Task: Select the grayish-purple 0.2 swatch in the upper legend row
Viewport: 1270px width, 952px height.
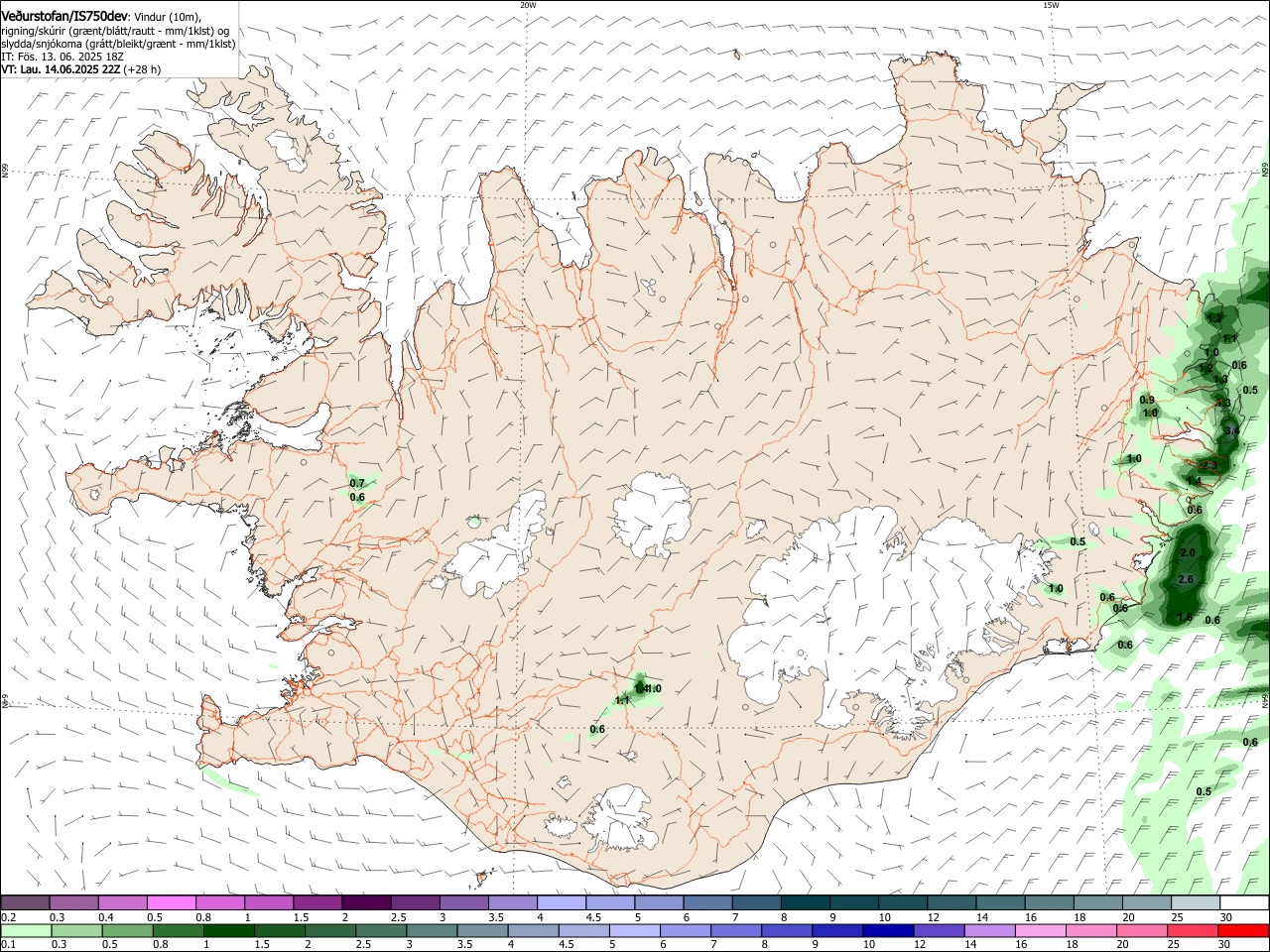Action: [25, 903]
